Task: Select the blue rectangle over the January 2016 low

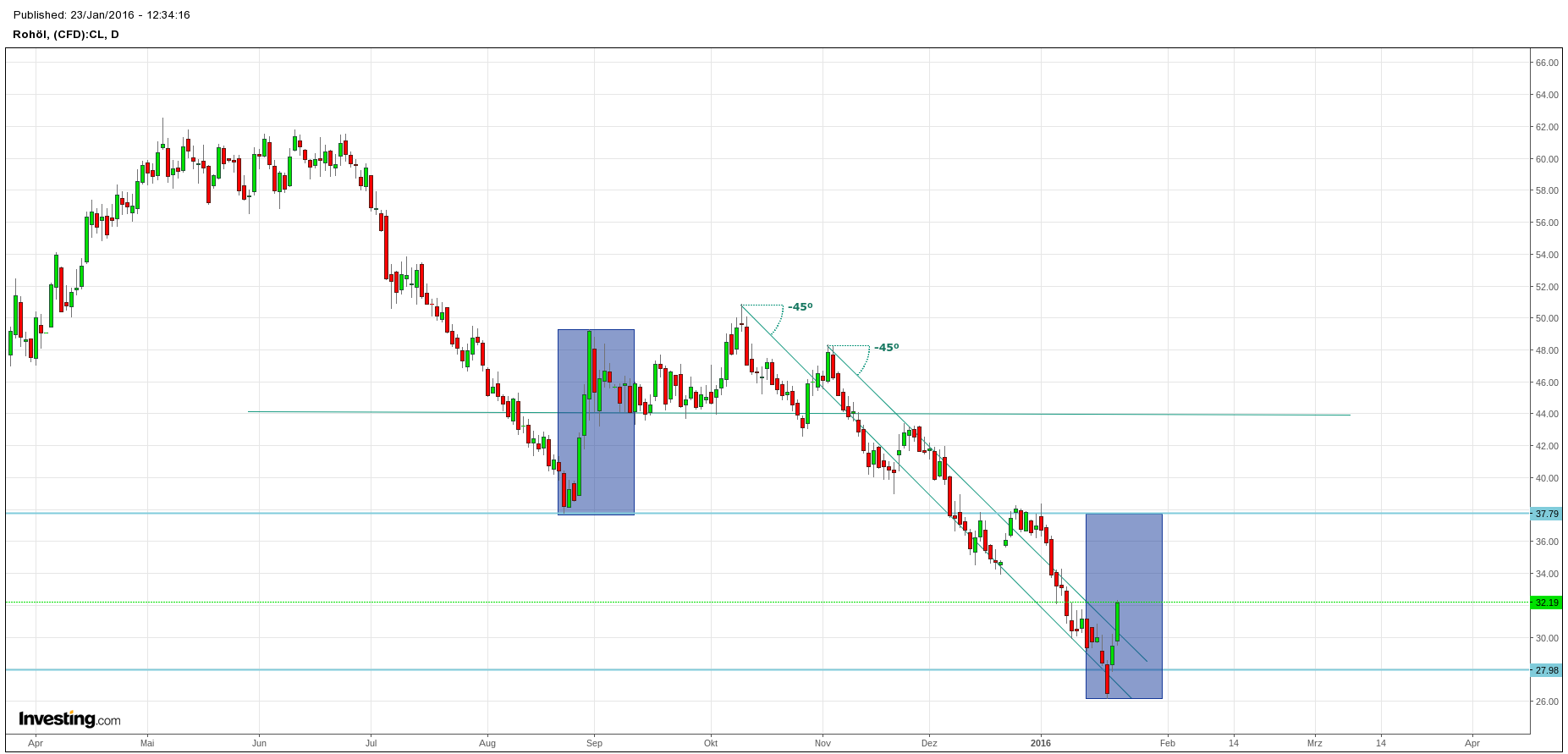Action: coord(1124,606)
